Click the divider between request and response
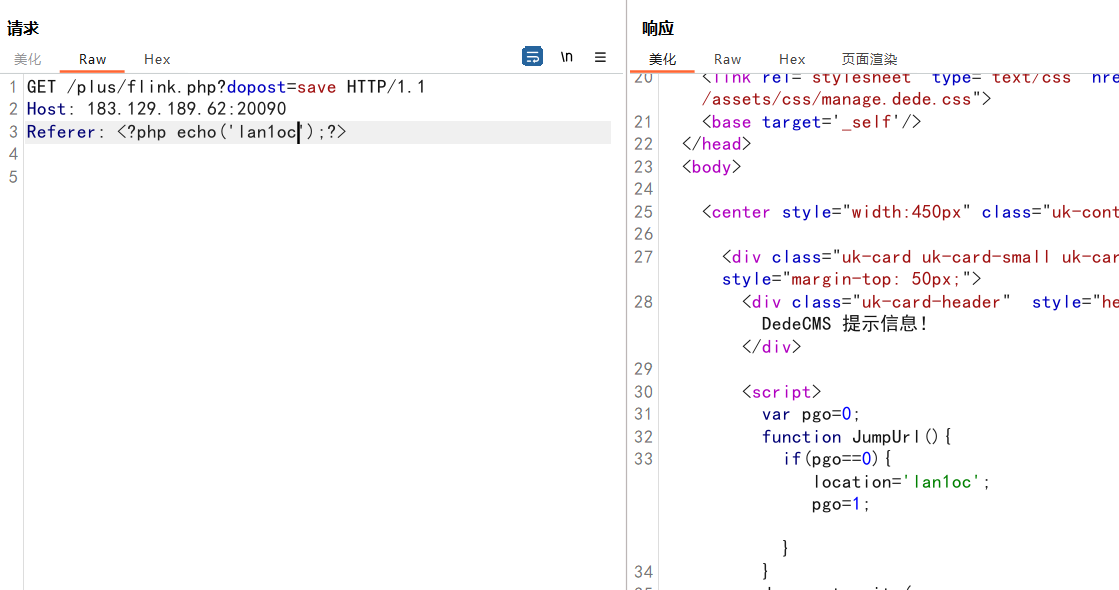The image size is (1119, 590). tap(626, 300)
